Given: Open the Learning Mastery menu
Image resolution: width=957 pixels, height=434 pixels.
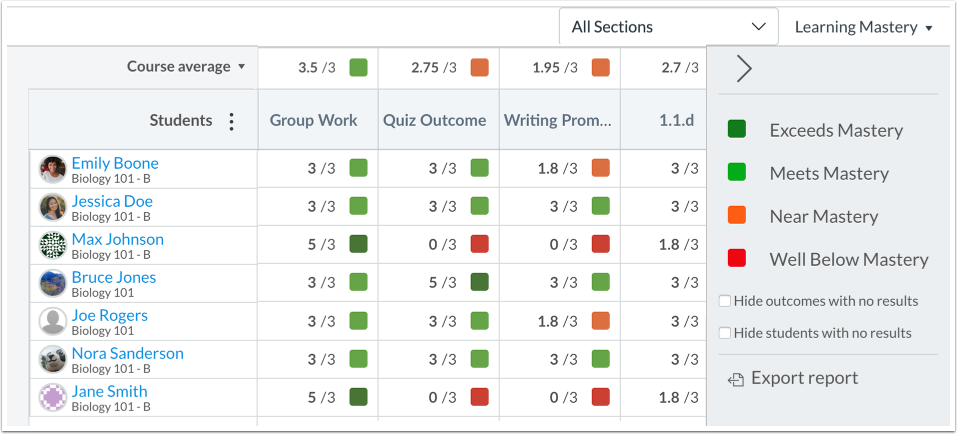Looking at the screenshot, I should point(863,27).
